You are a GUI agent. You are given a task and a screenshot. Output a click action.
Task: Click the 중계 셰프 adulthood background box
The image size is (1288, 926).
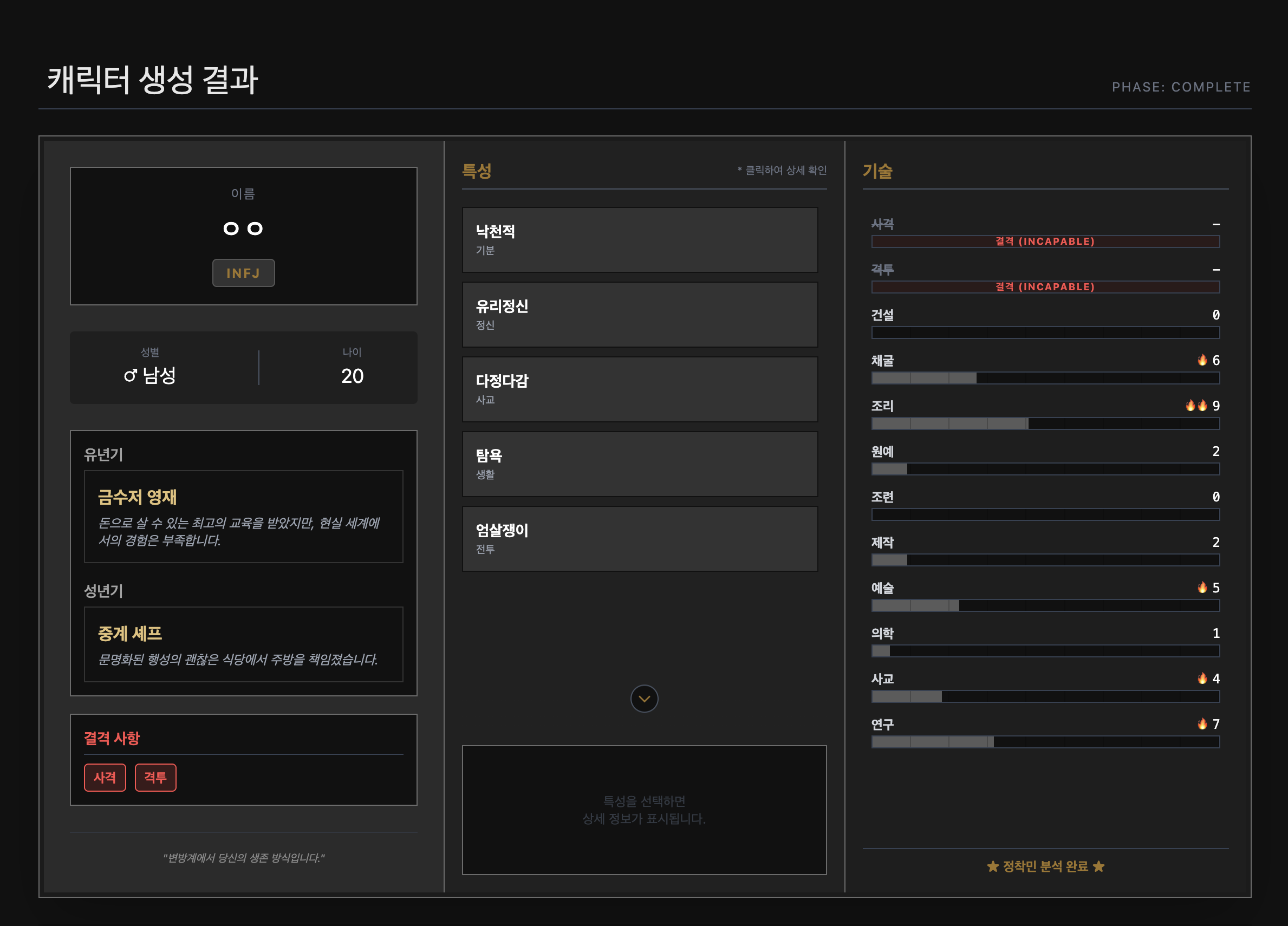(x=243, y=644)
